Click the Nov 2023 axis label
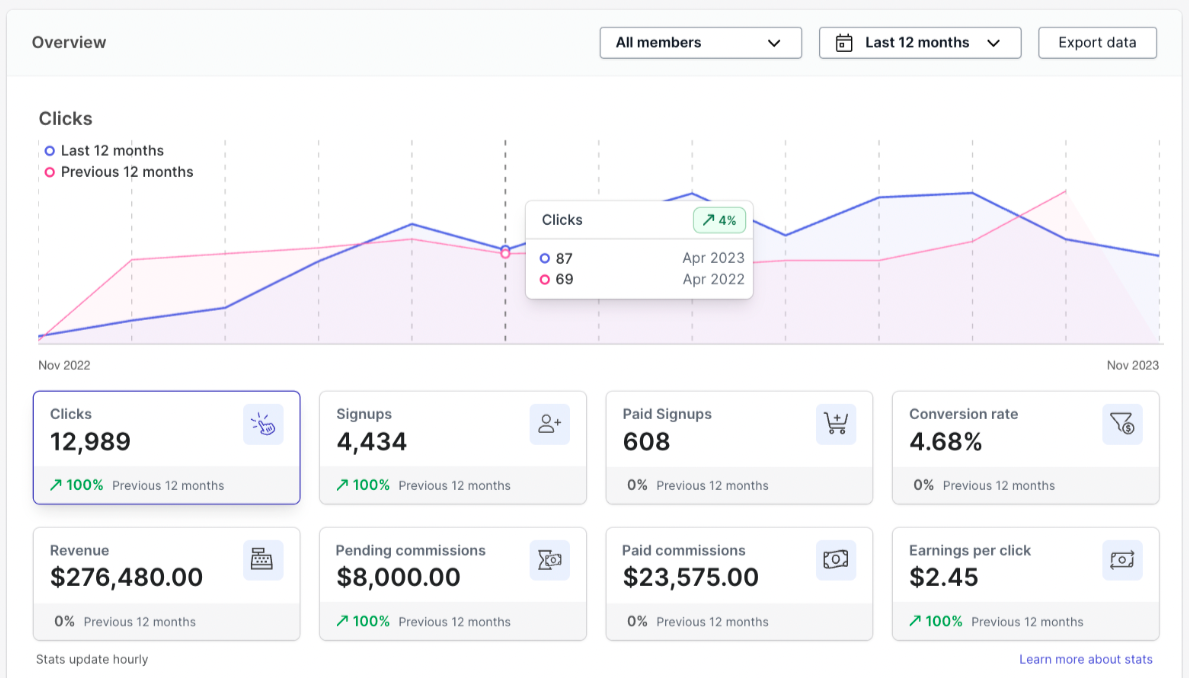 [x=1133, y=366]
